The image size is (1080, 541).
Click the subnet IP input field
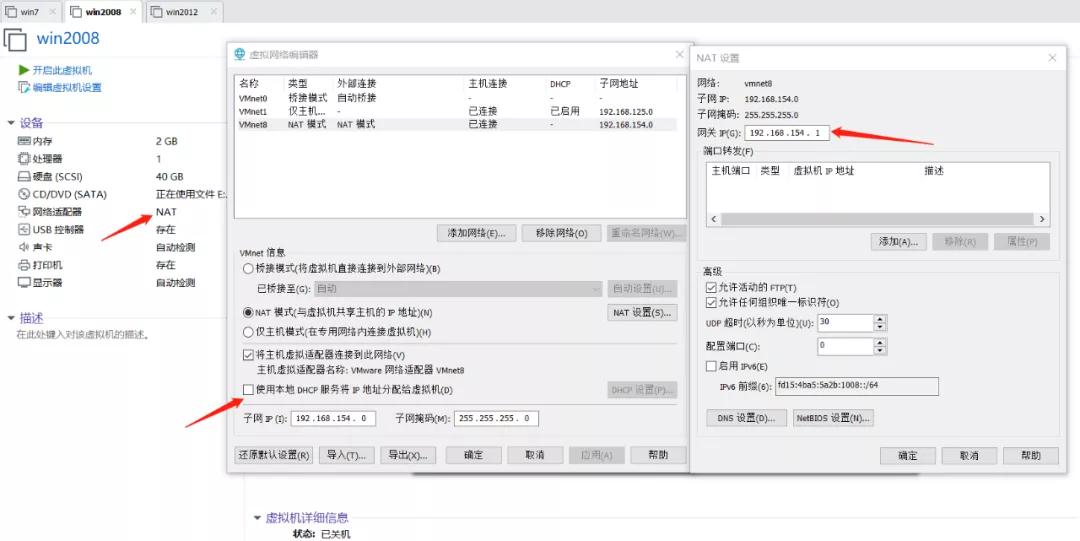tap(333, 418)
